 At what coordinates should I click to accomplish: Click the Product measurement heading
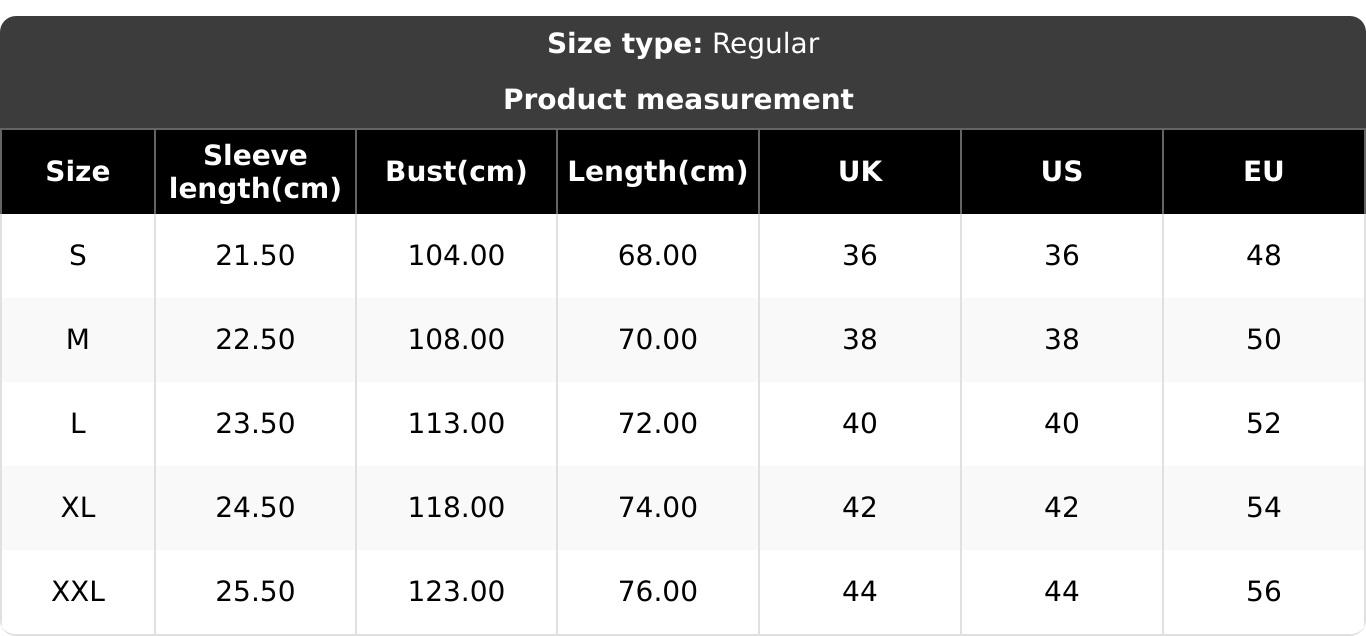tap(678, 100)
